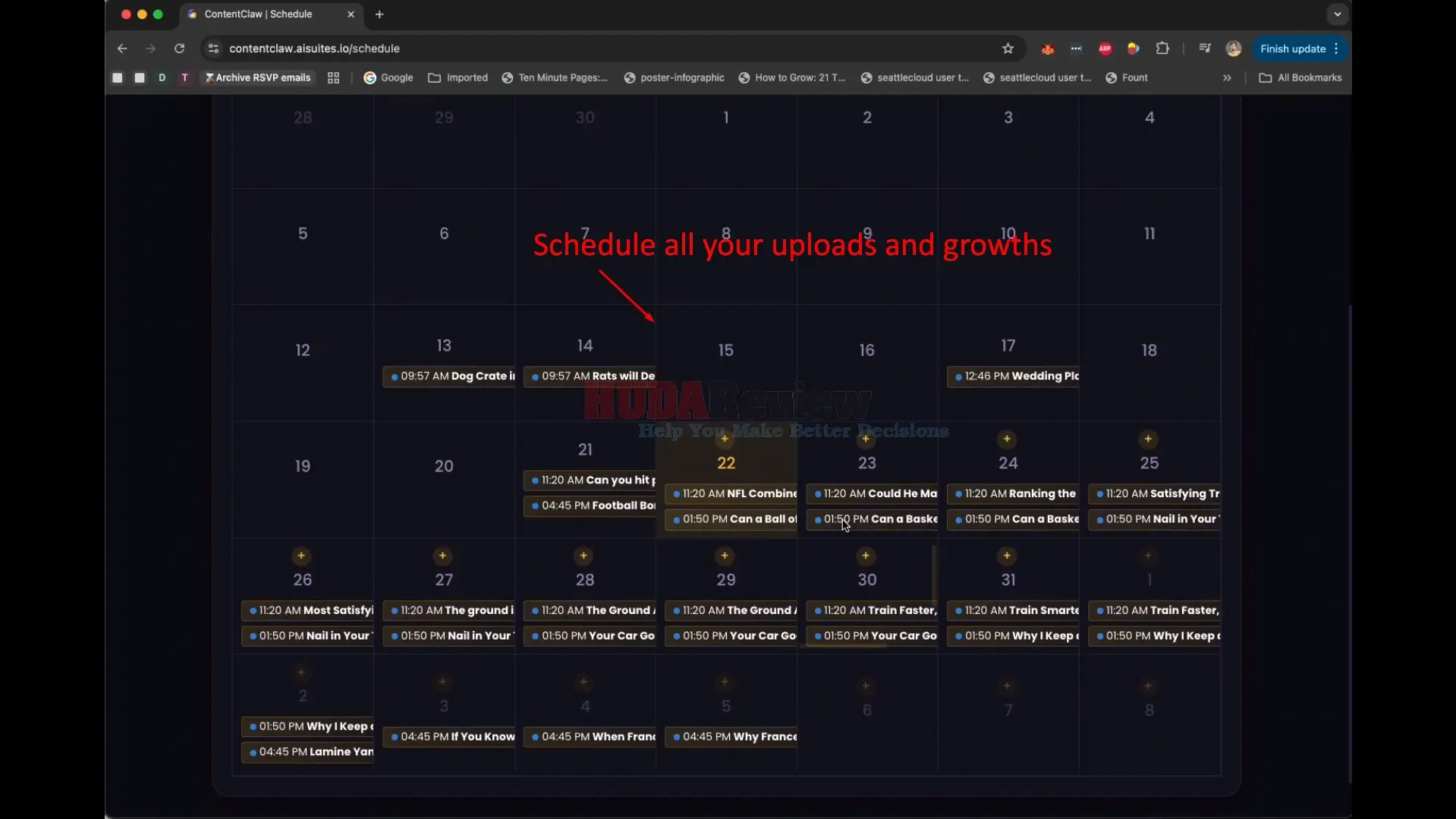Image resolution: width=1456 pixels, height=819 pixels.
Task: Add a post on the 23rd with the plus icon
Action: click(866, 439)
